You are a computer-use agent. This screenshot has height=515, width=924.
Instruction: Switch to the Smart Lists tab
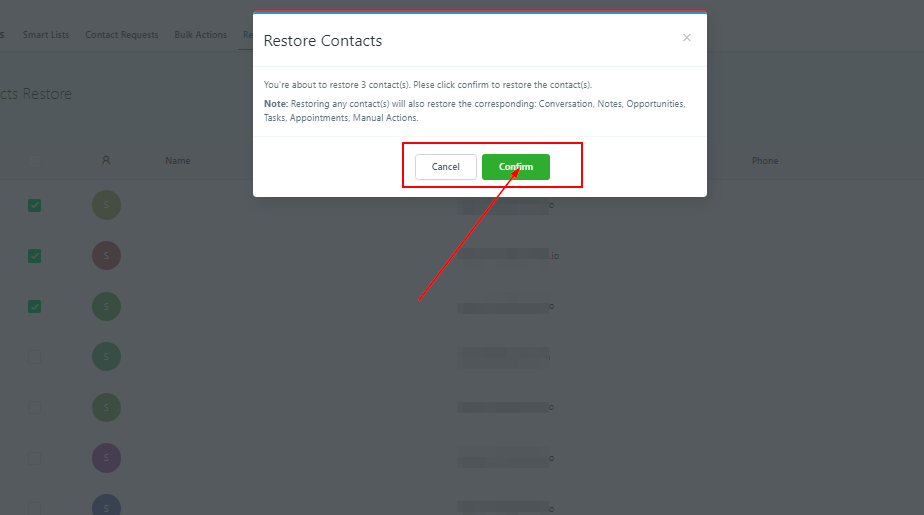(47, 35)
